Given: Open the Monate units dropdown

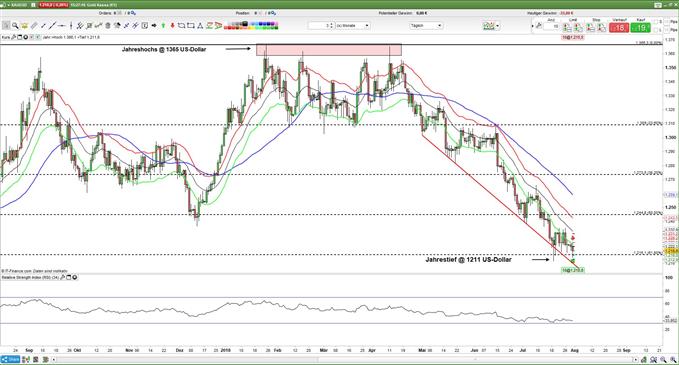Looking at the screenshot, I should [x=353, y=26].
